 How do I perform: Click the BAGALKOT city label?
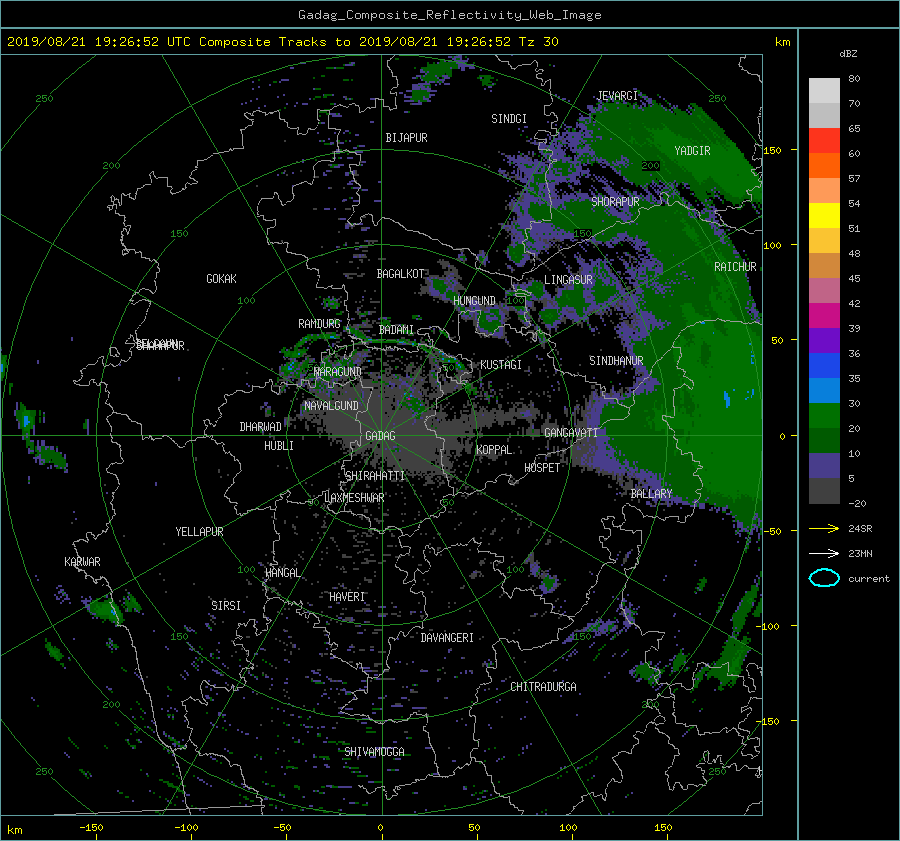coord(400,274)
